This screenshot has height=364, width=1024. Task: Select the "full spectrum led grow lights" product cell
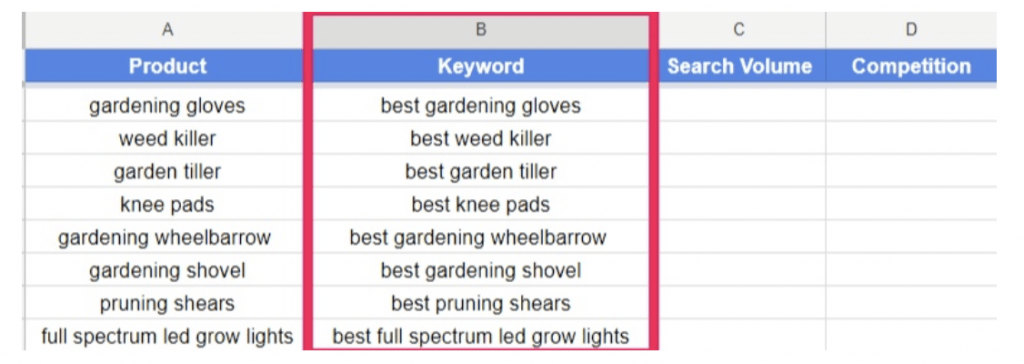(167, 336)
